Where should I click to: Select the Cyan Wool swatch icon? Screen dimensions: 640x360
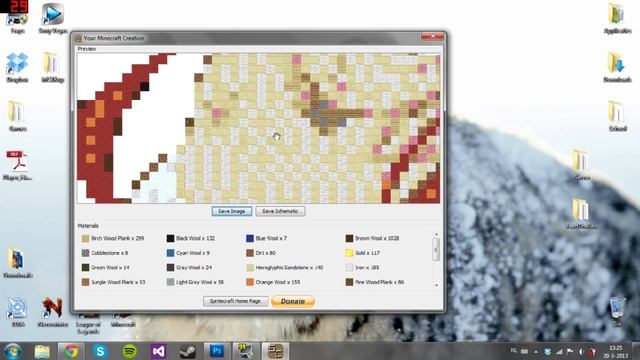[171, 253]
